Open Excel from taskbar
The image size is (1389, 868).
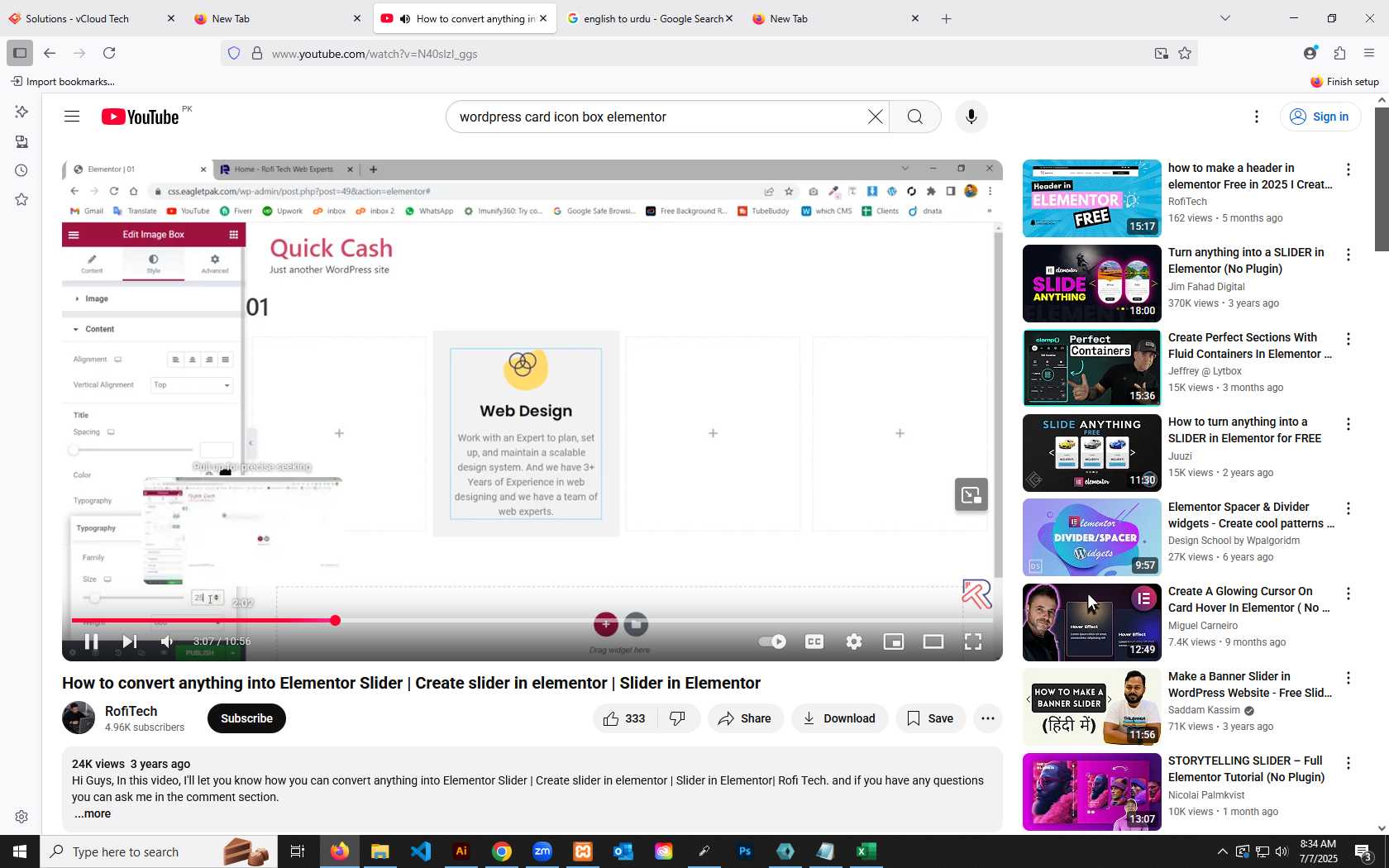coord(866,851)
